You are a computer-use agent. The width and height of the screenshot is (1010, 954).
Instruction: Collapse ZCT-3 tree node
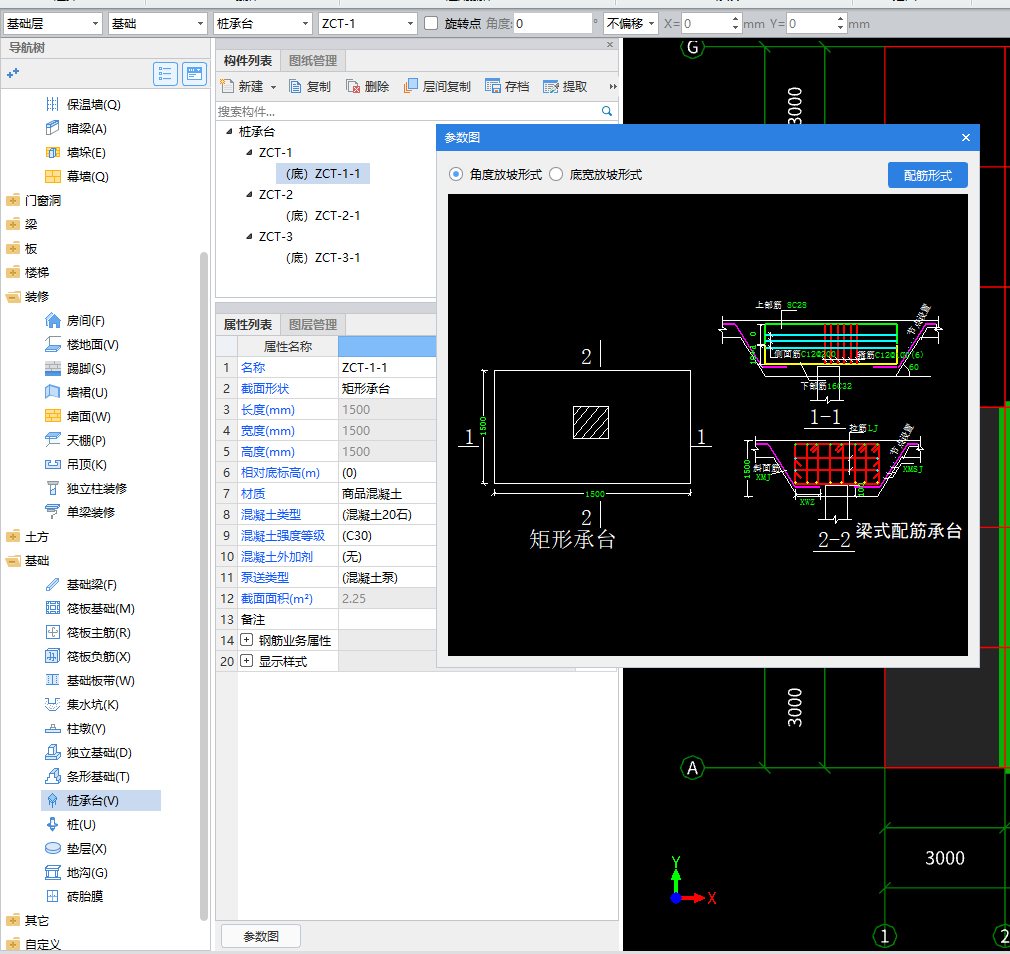click(250, 236)
